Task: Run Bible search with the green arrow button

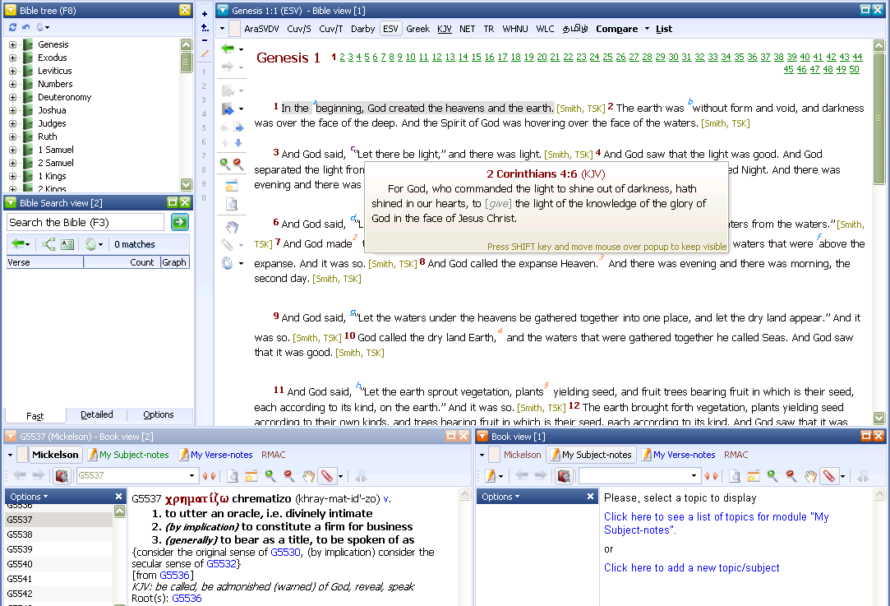Action: coord(179,222)
